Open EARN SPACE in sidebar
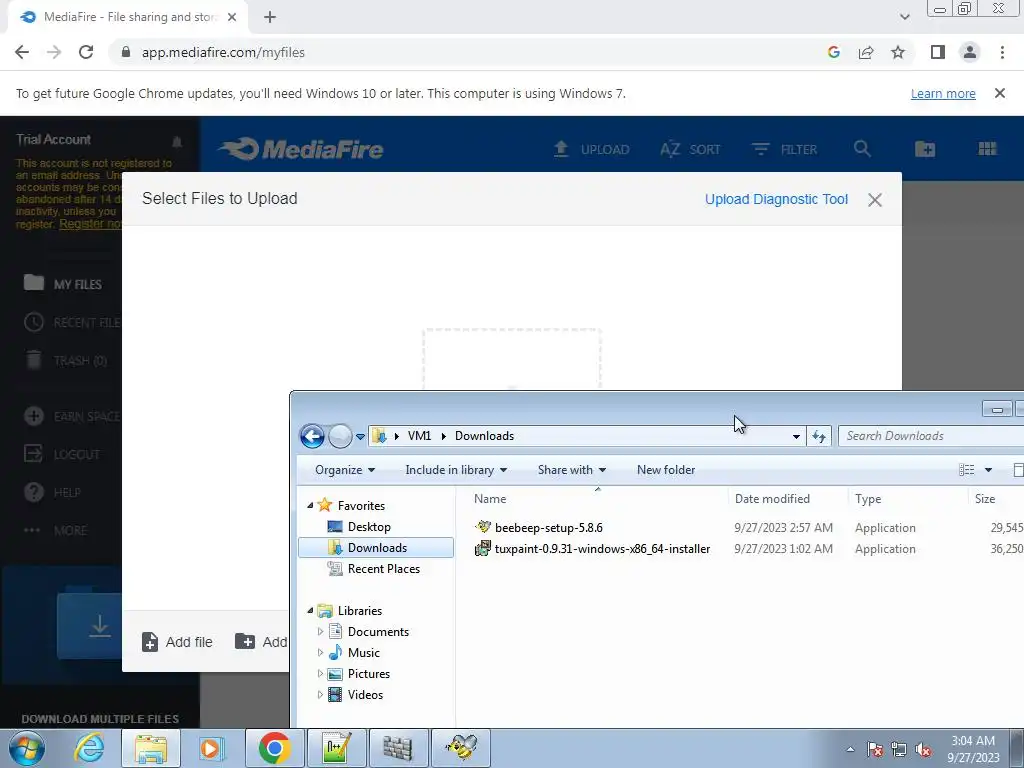This screenshot has height=768, width=1024. (72, 416)
